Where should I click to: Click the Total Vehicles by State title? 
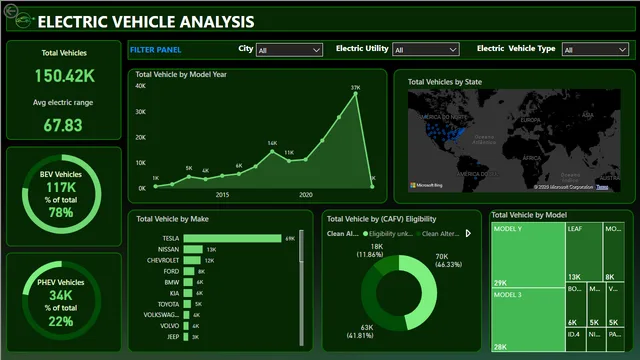click(444, 82)
